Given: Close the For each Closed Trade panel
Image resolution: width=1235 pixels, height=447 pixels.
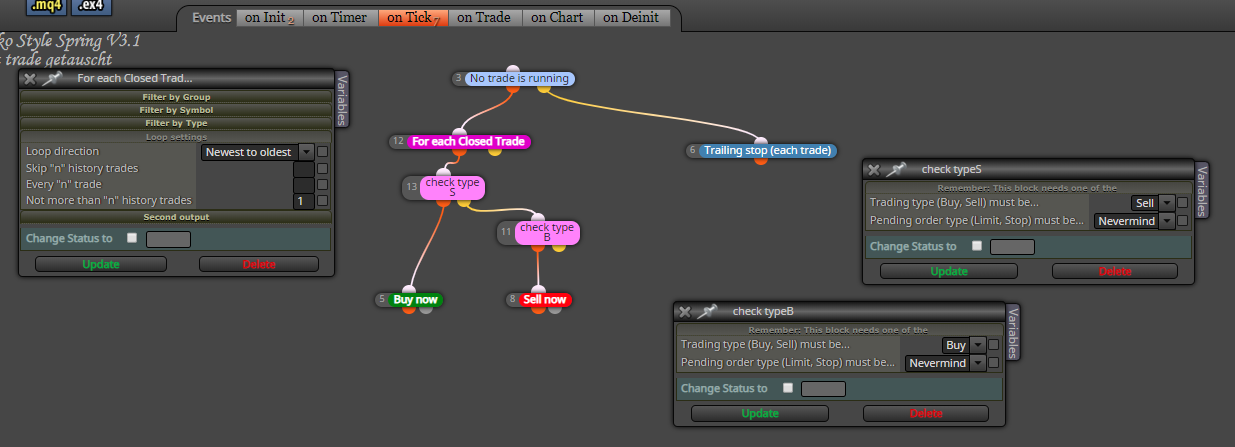Looking at the screenshot, I should pos(29,78).
